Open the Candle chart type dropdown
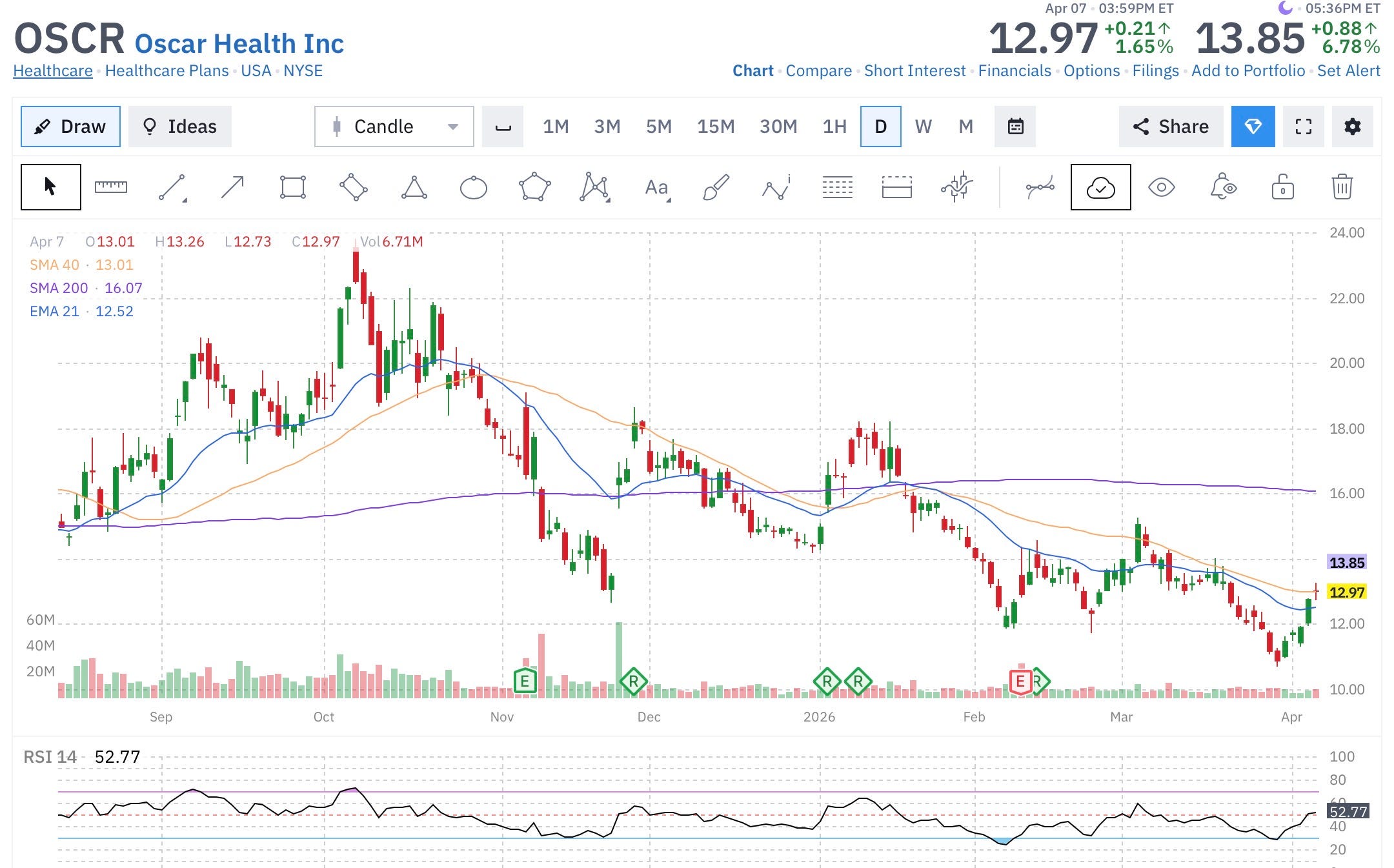The height and width of the screenshot is (868, 1394). click(x=394, y=126)
